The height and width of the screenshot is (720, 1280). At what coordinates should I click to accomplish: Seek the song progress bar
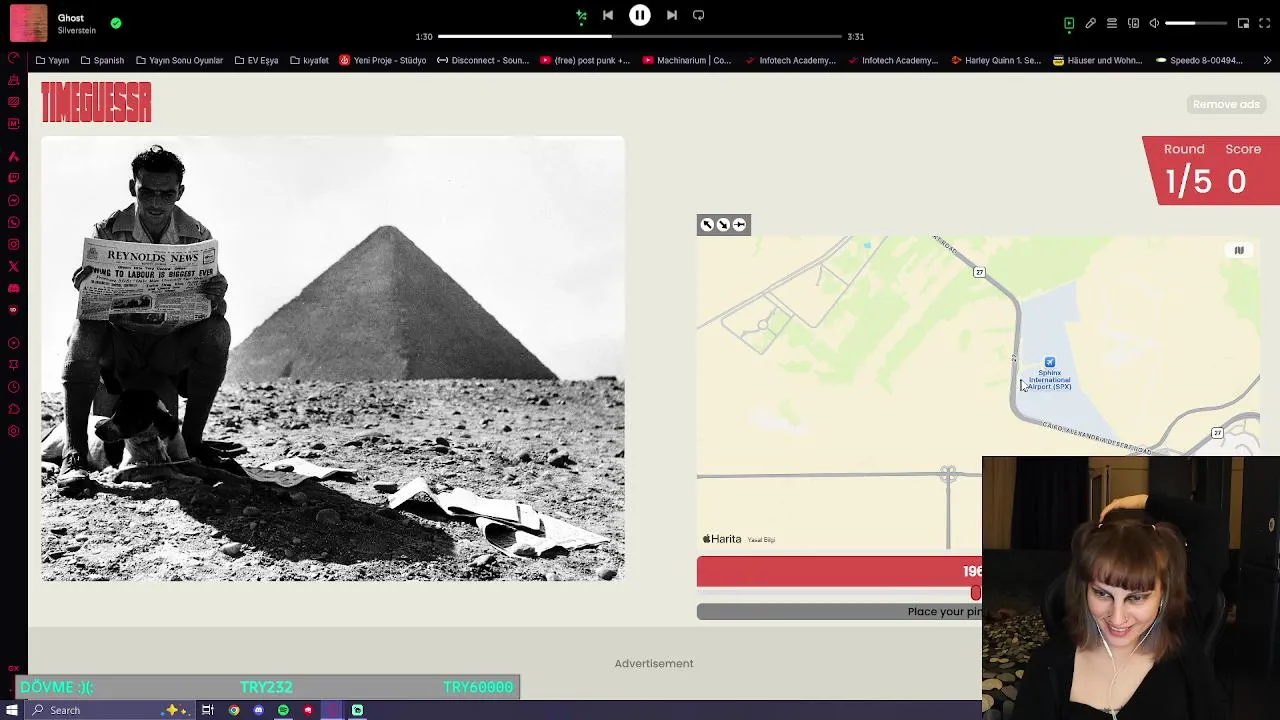[x=640, y=36]
